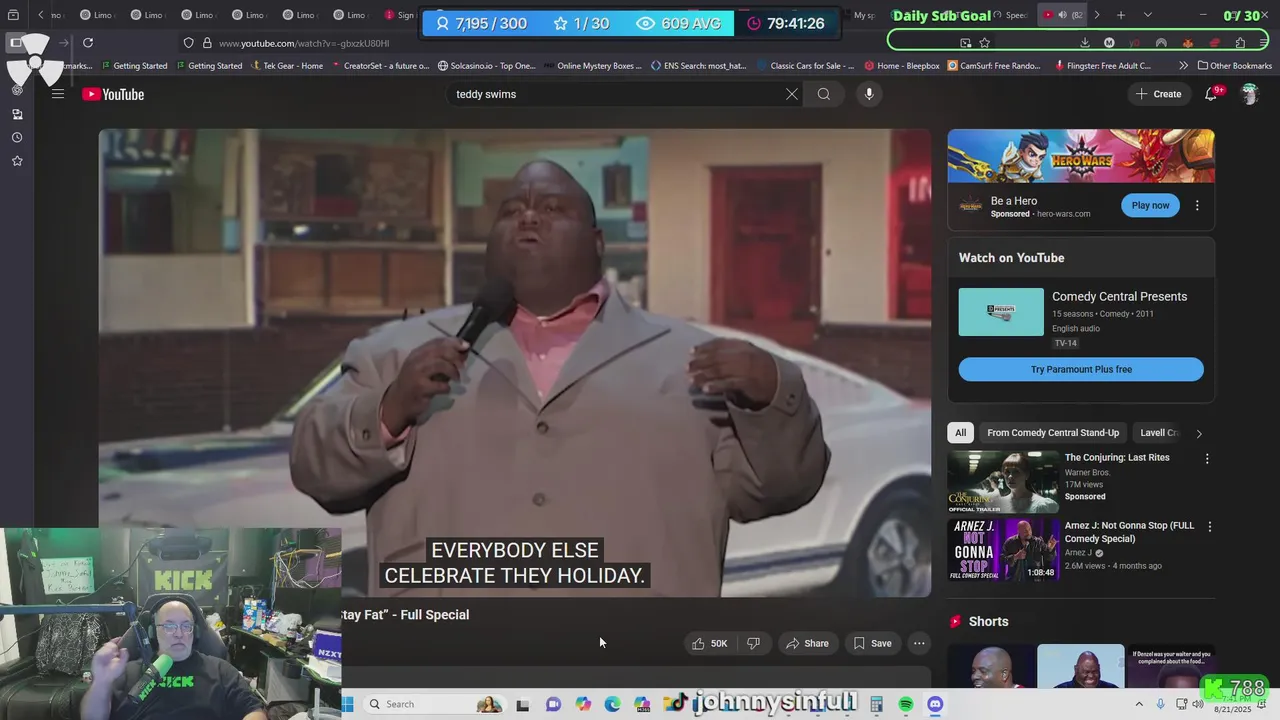Bookmark this page with star icon
This screenshot has height=720, width=1280.
click(984, 43)
